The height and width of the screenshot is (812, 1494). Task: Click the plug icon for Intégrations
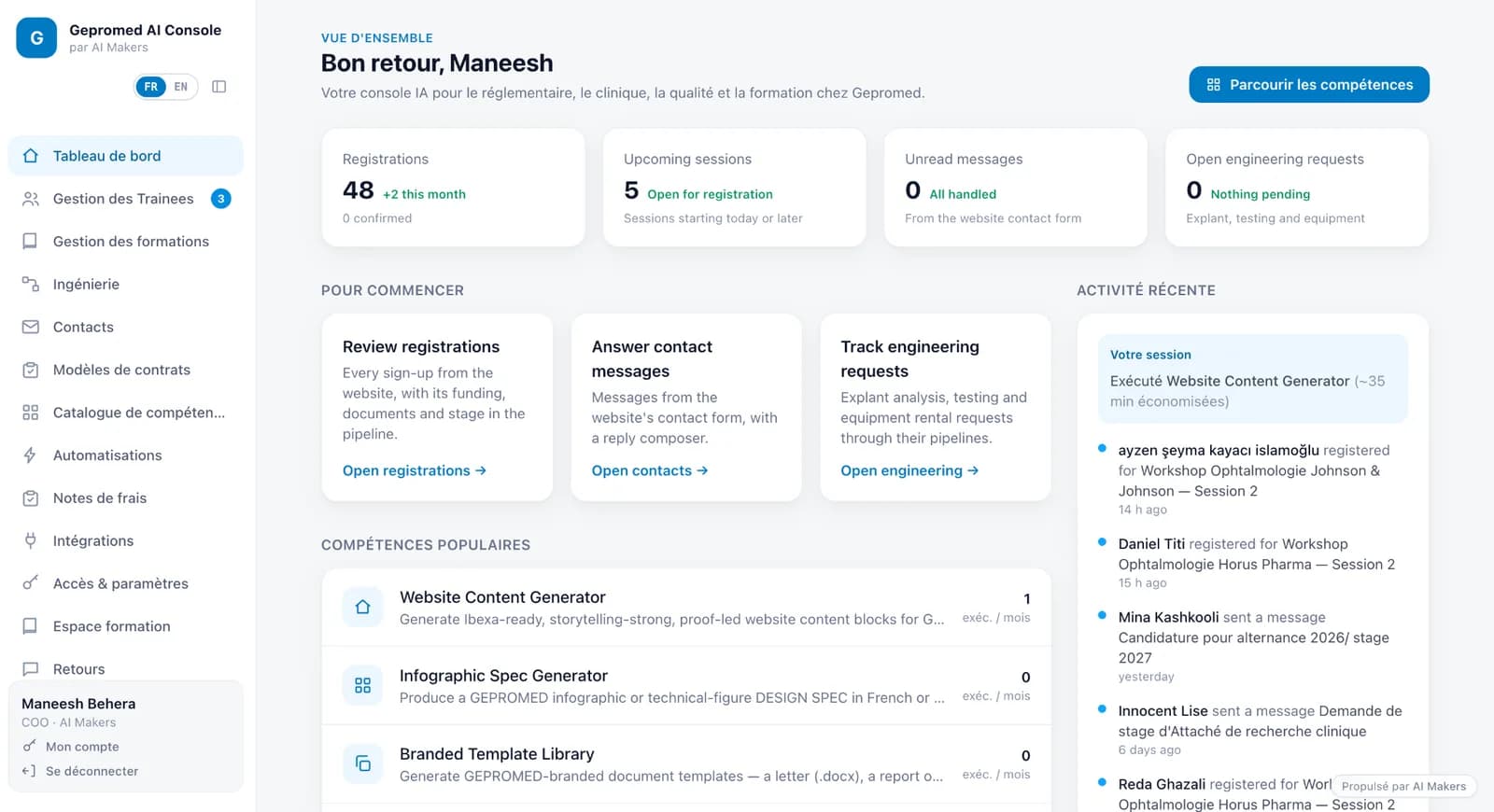[31, 541]
